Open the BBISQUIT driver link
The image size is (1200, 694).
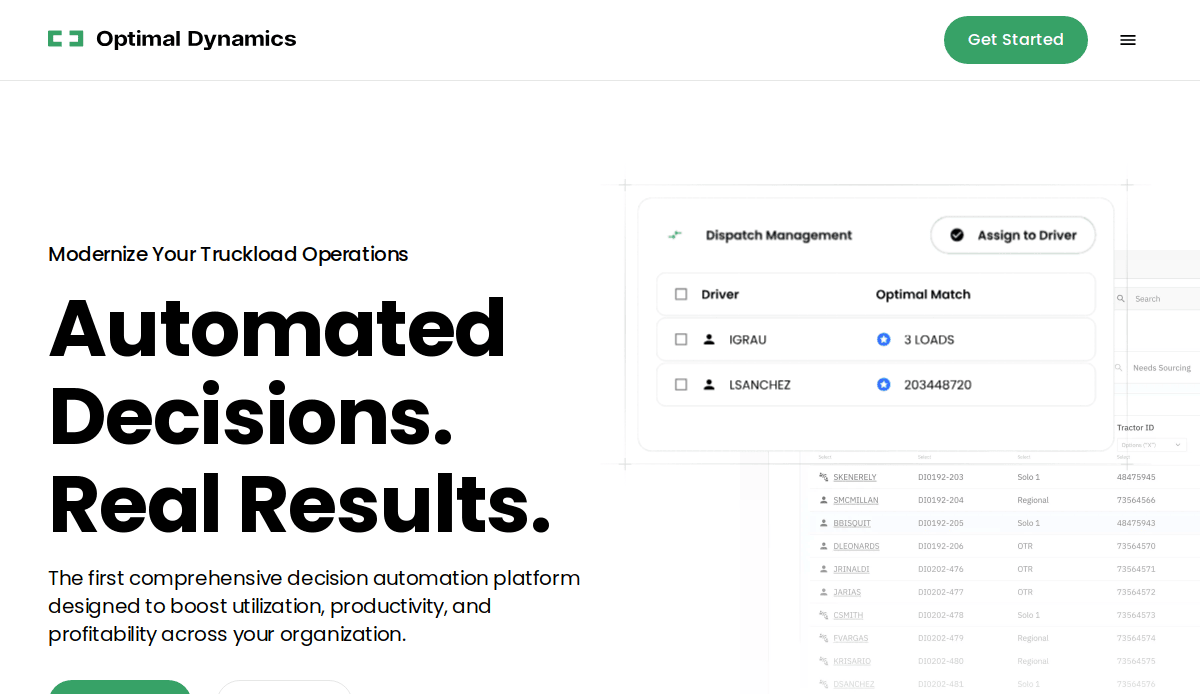tap(852, 523)
